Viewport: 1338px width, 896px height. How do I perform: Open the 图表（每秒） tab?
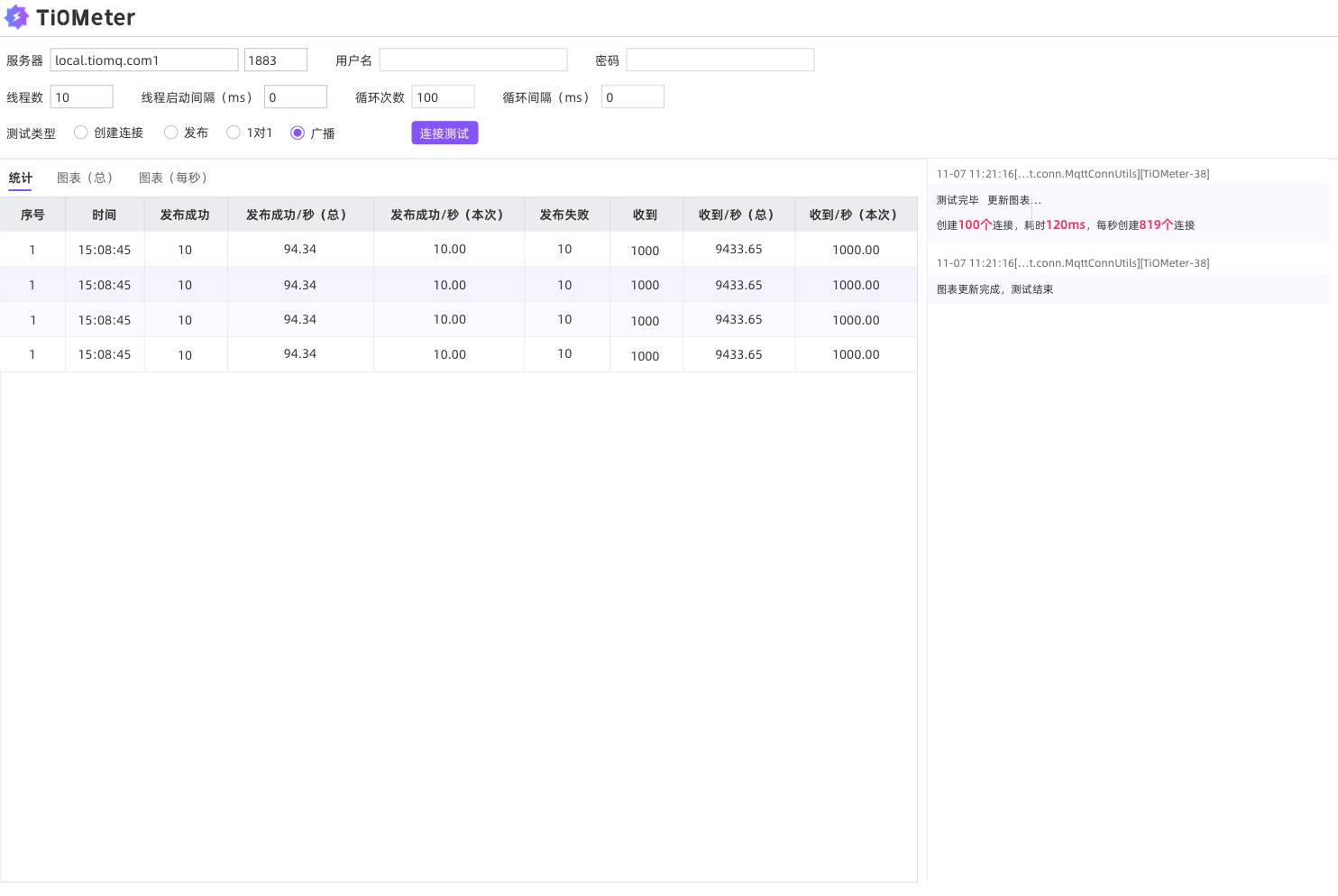coord(173,178)
